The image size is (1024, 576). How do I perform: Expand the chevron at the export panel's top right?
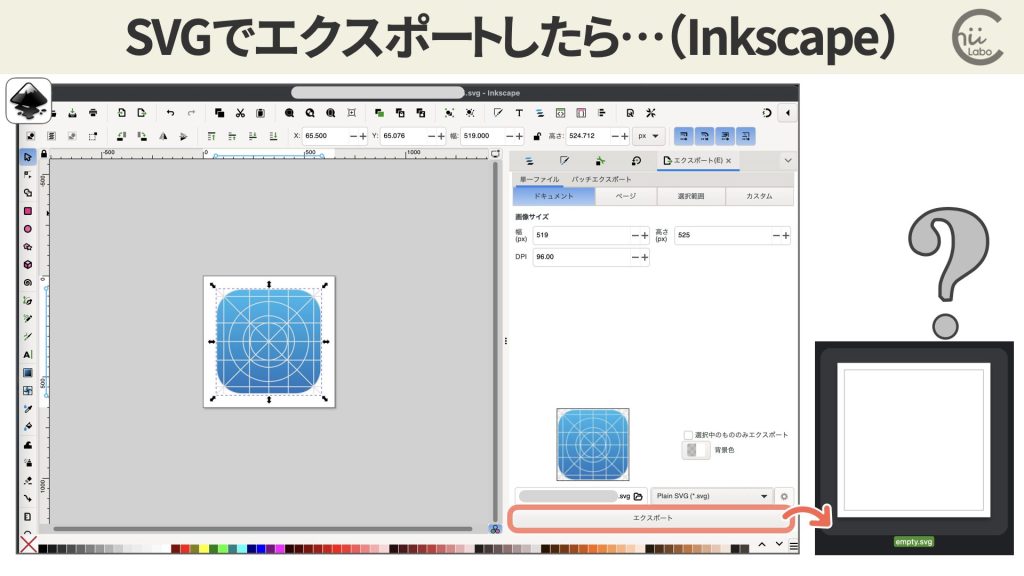[x=789, y=160]
